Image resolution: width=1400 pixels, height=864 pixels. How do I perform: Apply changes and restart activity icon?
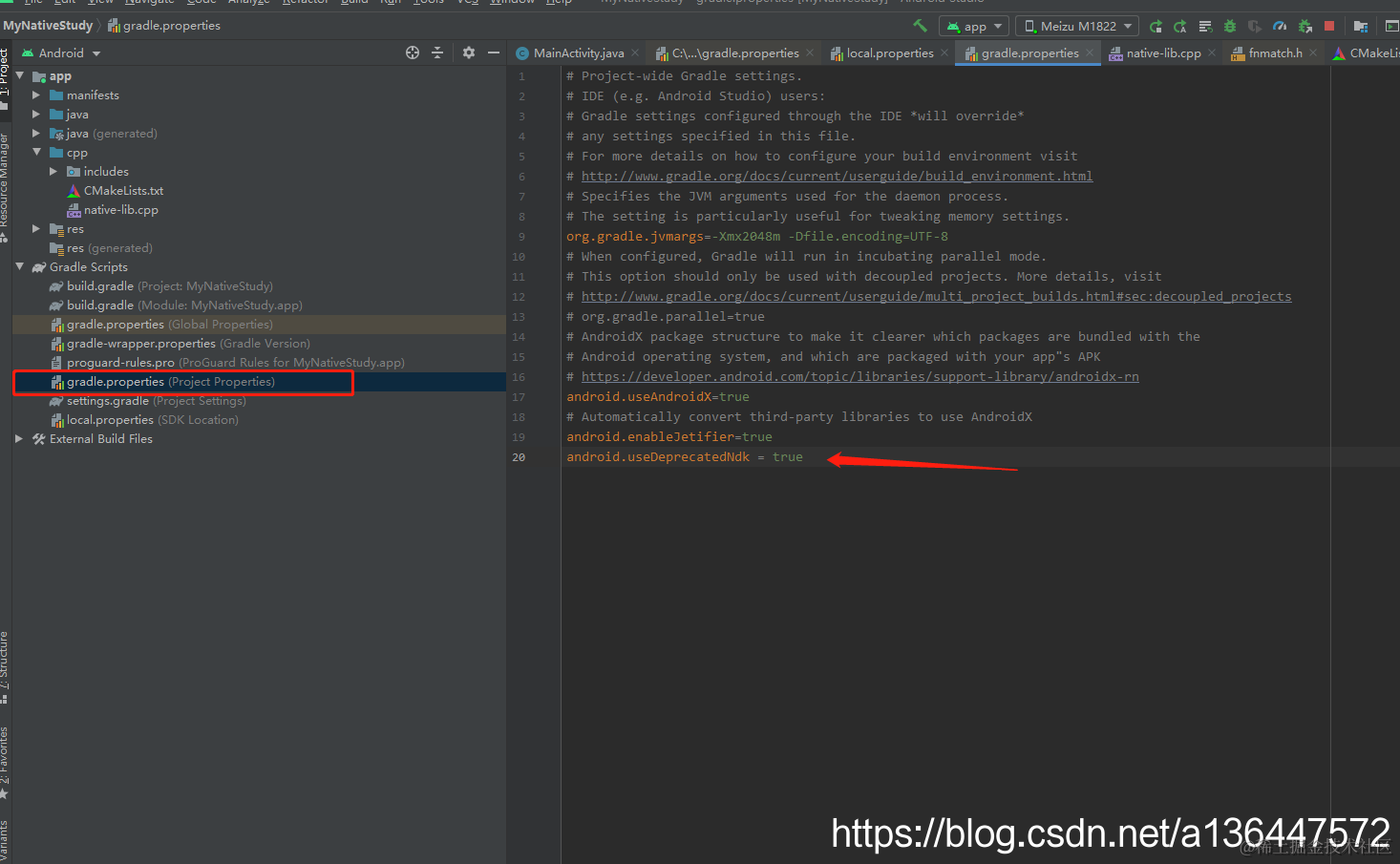1180,26
